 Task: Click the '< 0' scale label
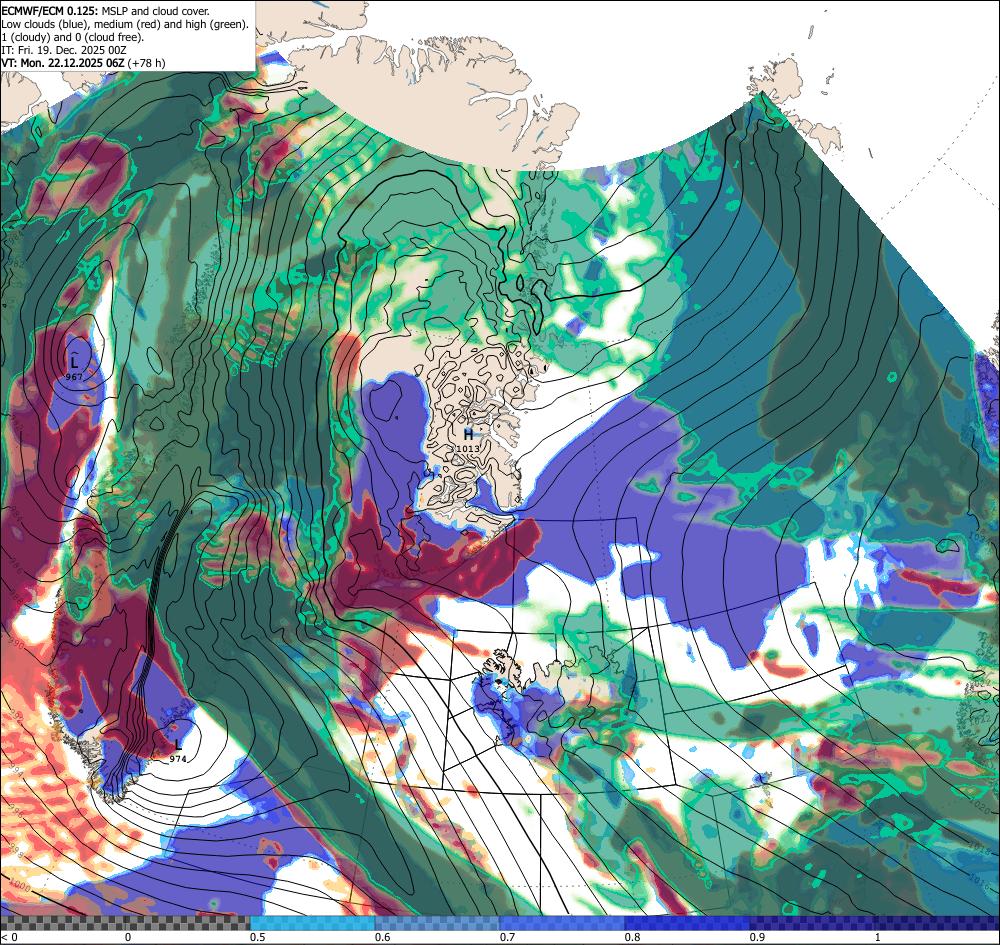(x=8, y=937)
